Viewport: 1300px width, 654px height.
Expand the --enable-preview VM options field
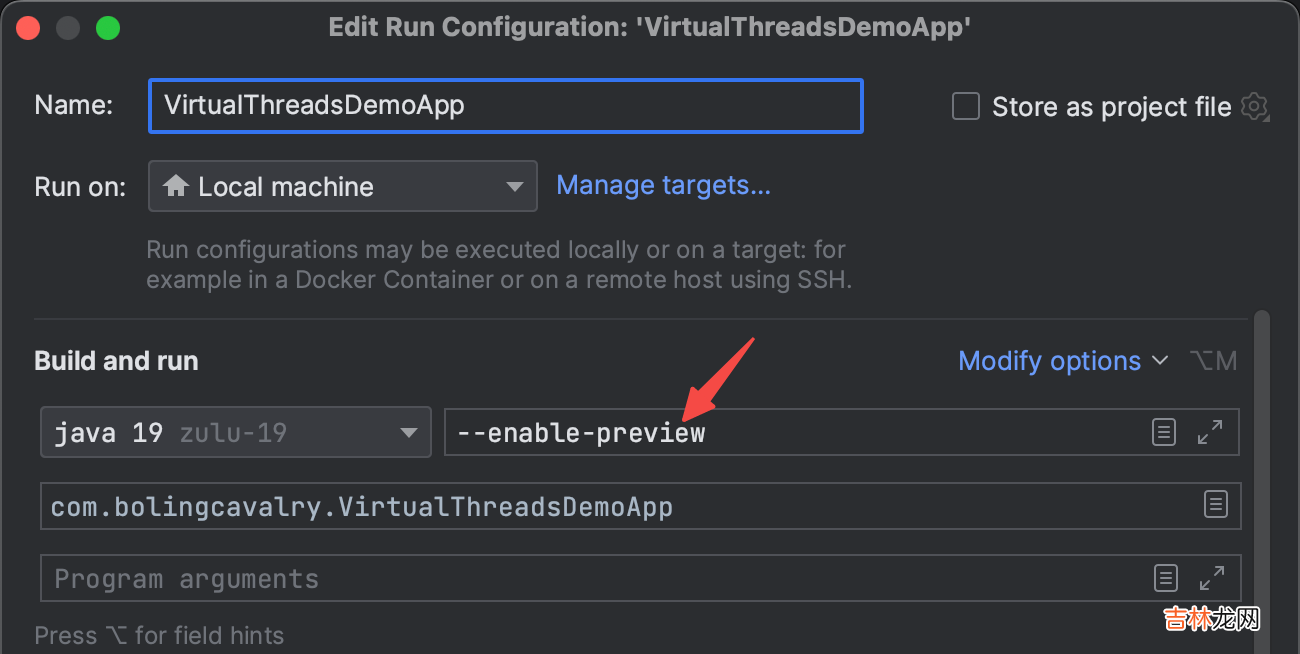[x=1210, y=432]
